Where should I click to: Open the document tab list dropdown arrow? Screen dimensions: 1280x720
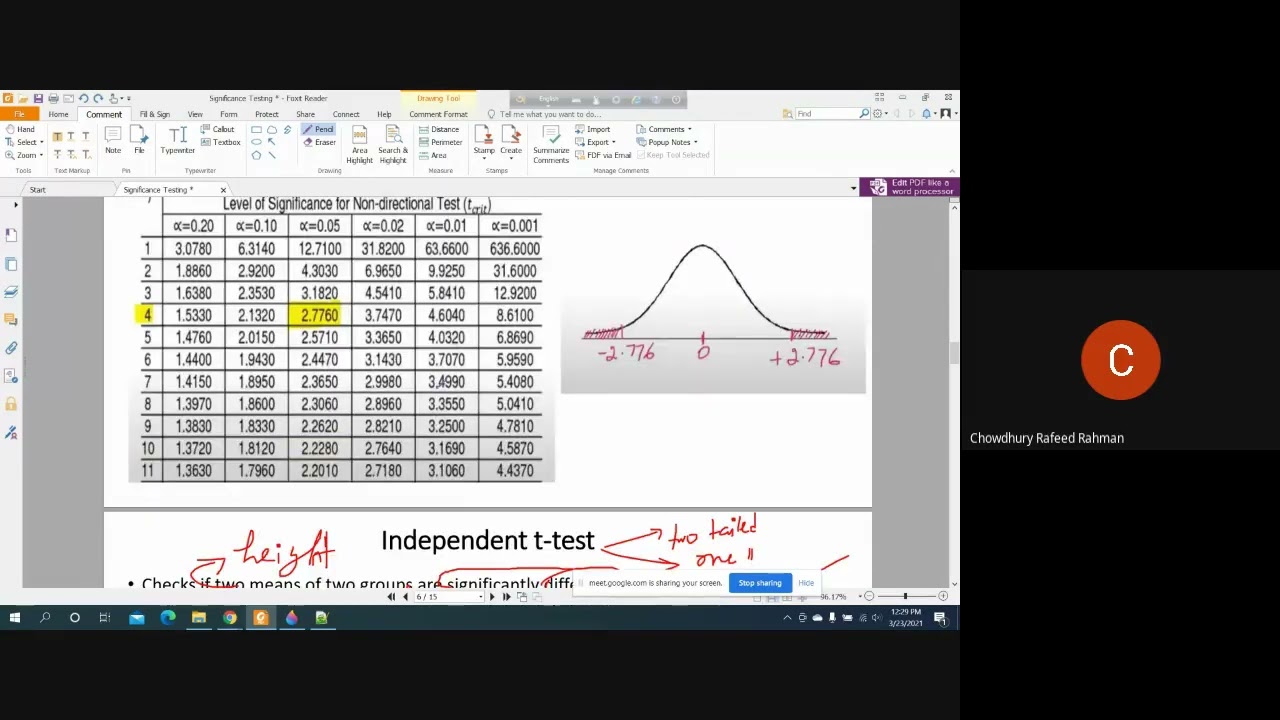pyautogui.click(x=853, y=188)
